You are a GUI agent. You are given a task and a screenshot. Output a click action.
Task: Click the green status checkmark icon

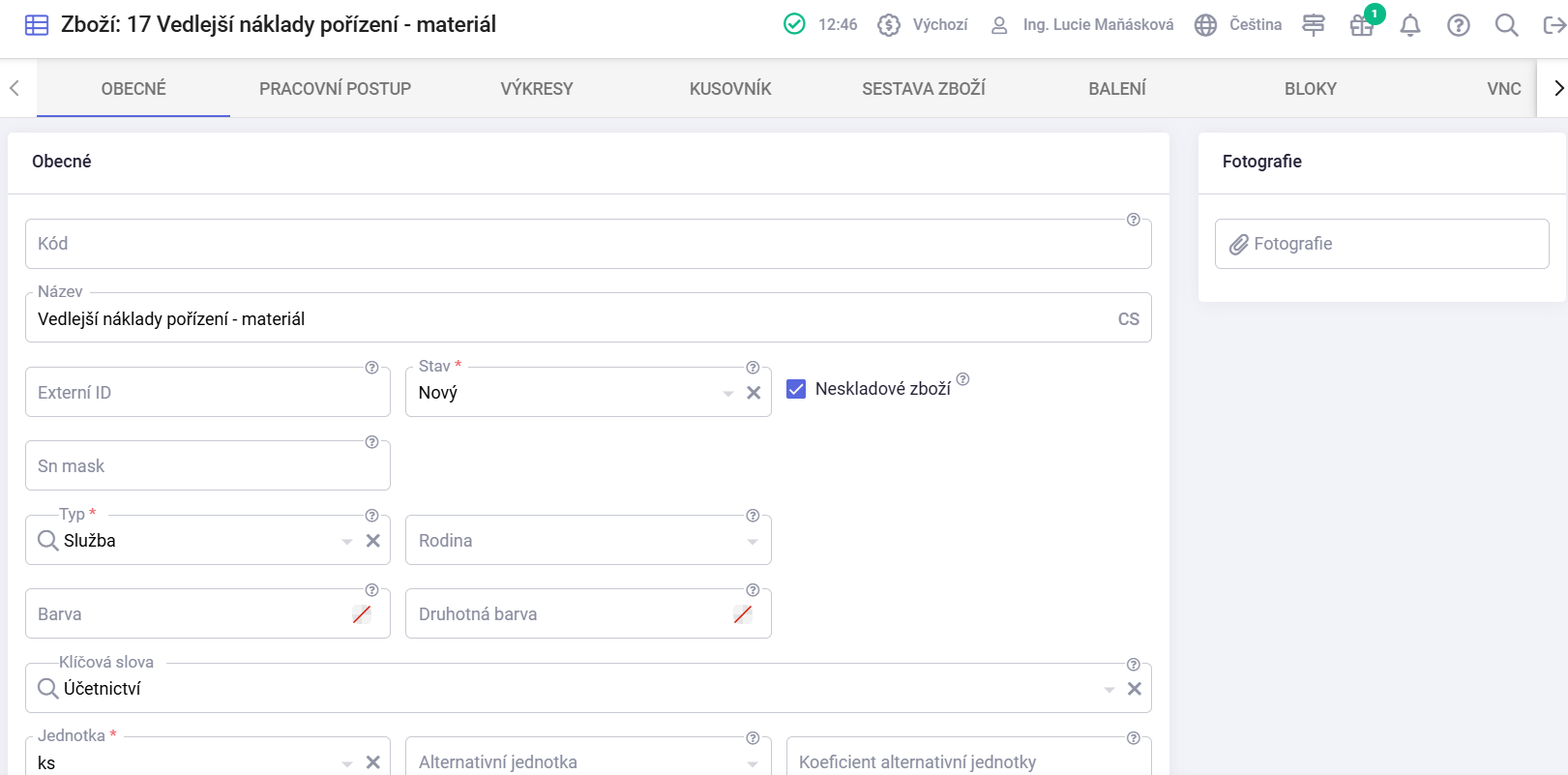tap(794, 24)
